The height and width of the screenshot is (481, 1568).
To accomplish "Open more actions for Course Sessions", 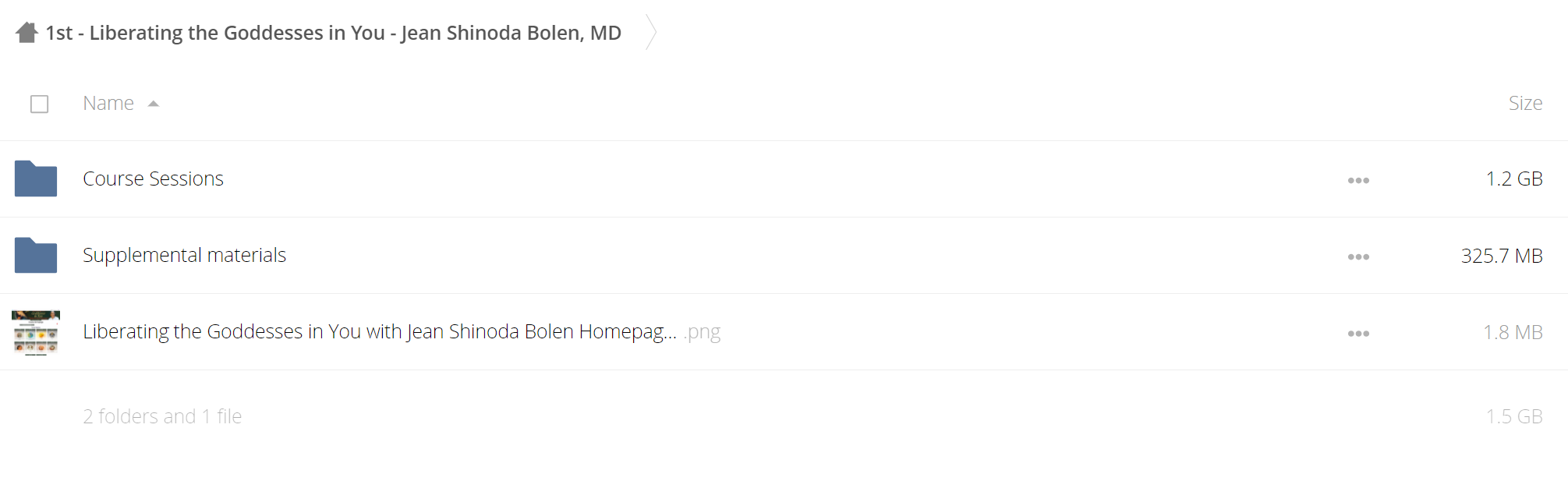I will pos(1358,180).
